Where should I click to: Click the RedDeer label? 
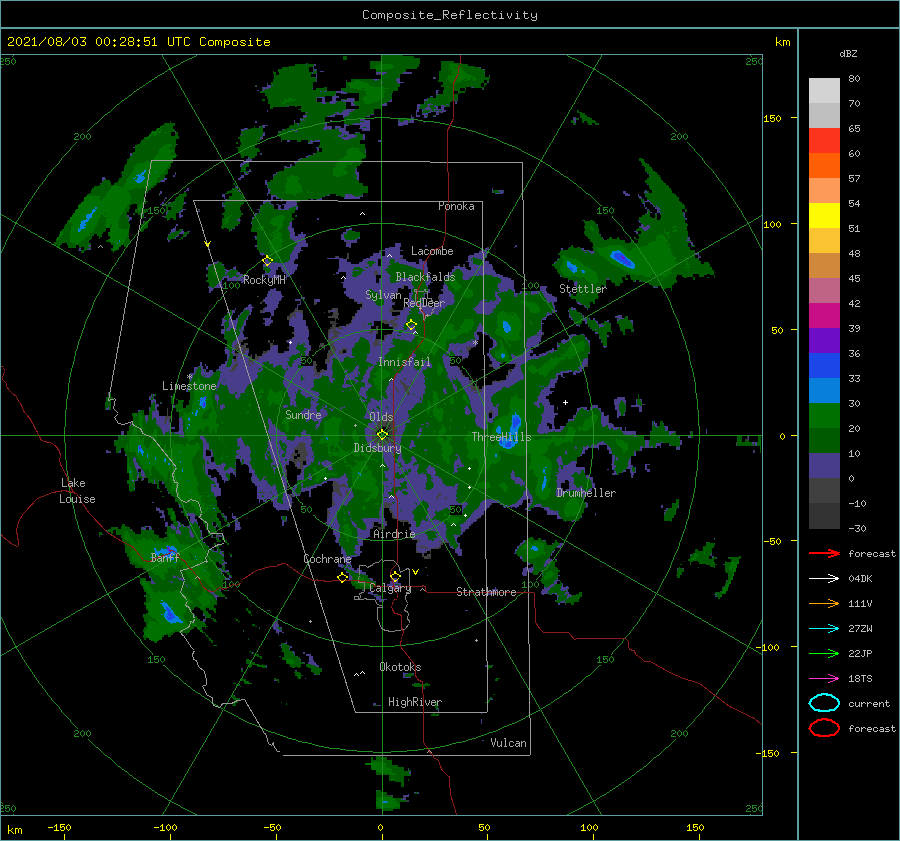424,303
